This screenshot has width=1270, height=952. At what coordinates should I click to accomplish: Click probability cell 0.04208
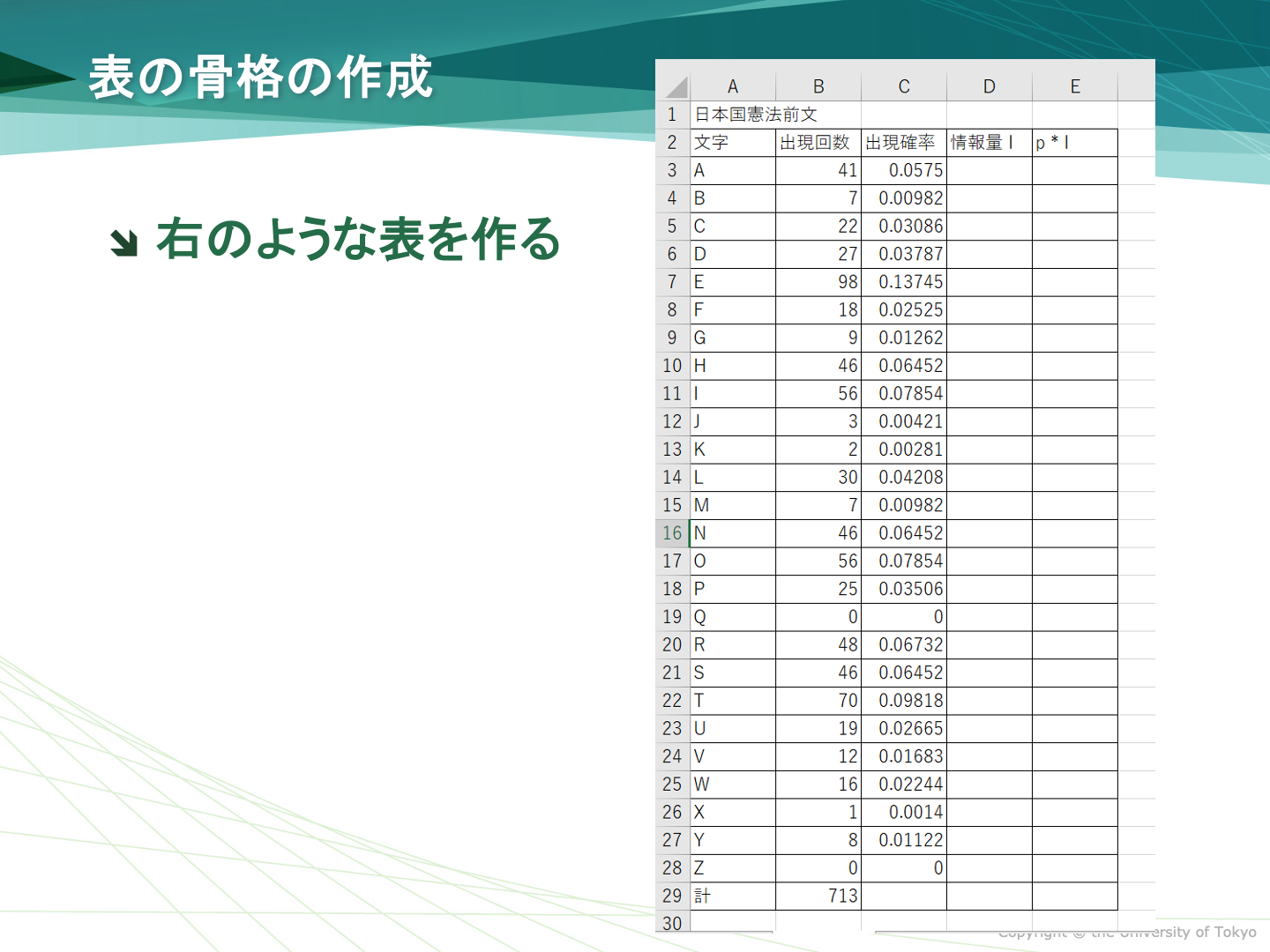pos(904,478)
